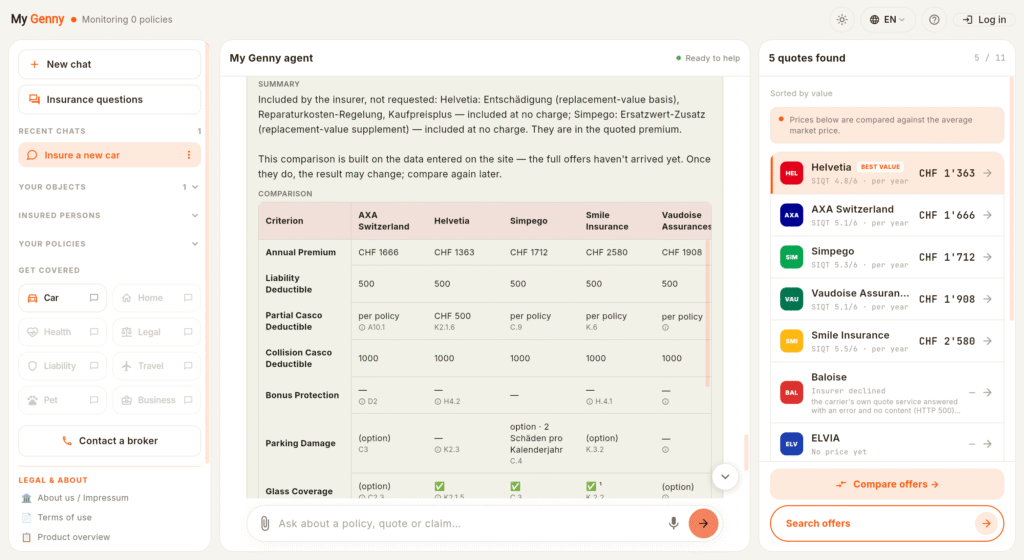Click the 'CHF 1712' Simpego premium cell
Image resolution: width=1024 pixels, height=560 pixels.
tap(529, 253)
